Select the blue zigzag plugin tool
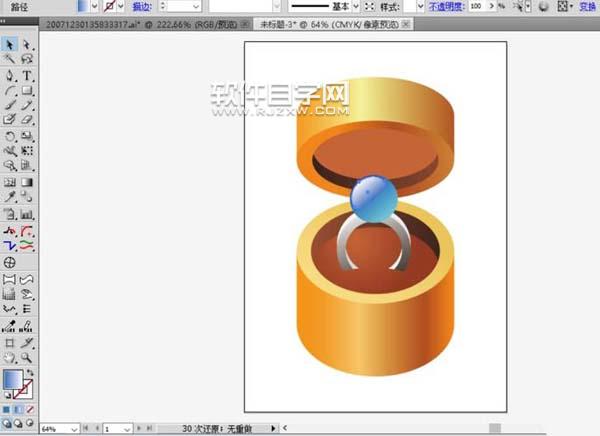 coord(10,245)
